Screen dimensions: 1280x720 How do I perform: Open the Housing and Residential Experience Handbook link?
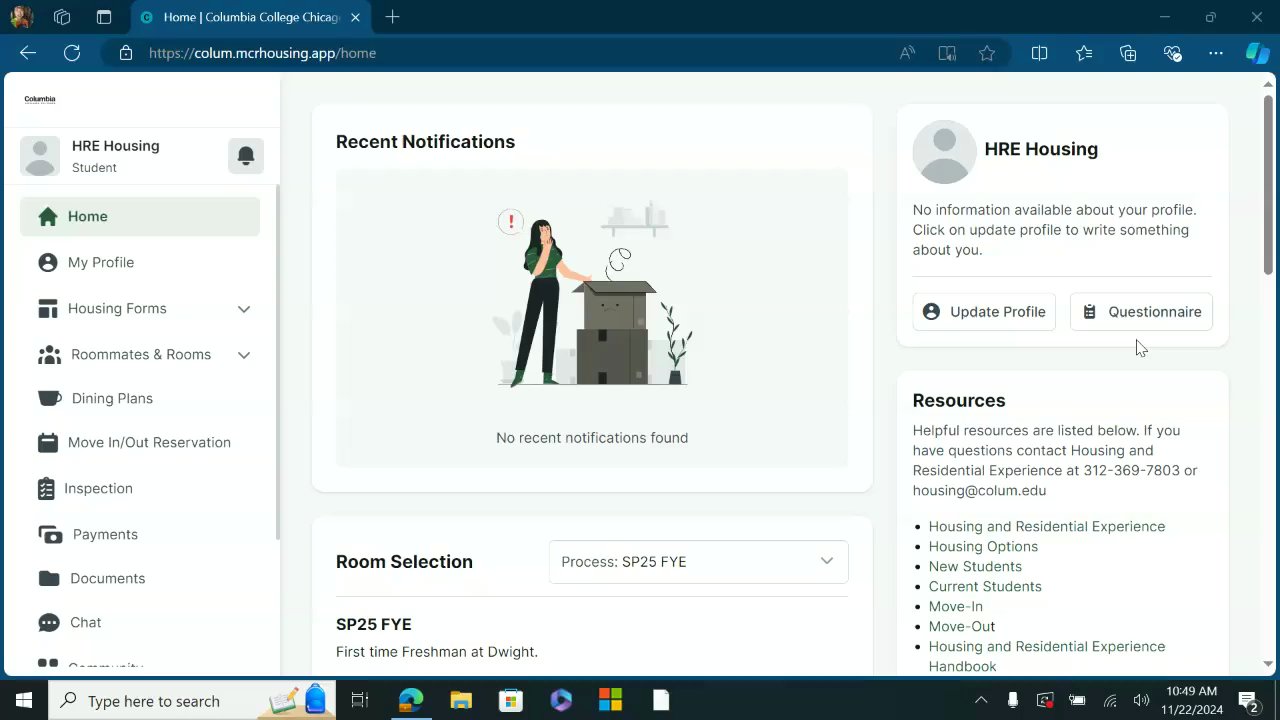click(1047, 656)
